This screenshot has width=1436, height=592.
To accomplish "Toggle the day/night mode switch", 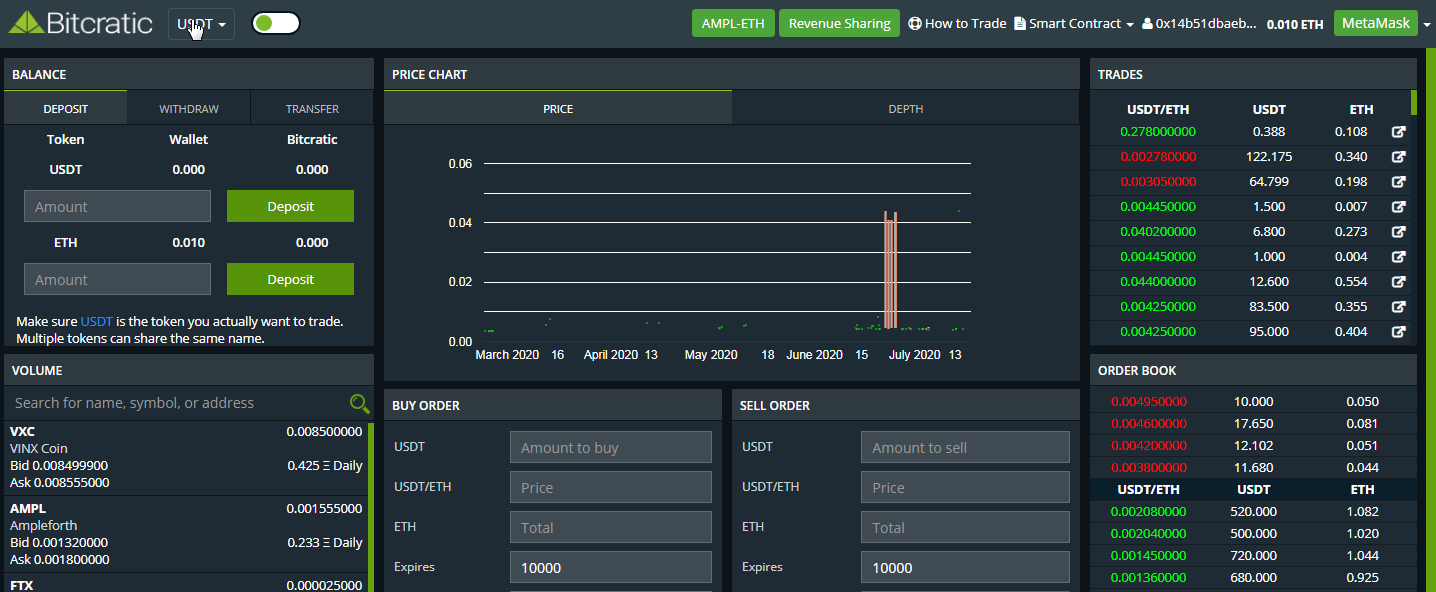I will 276,23.
